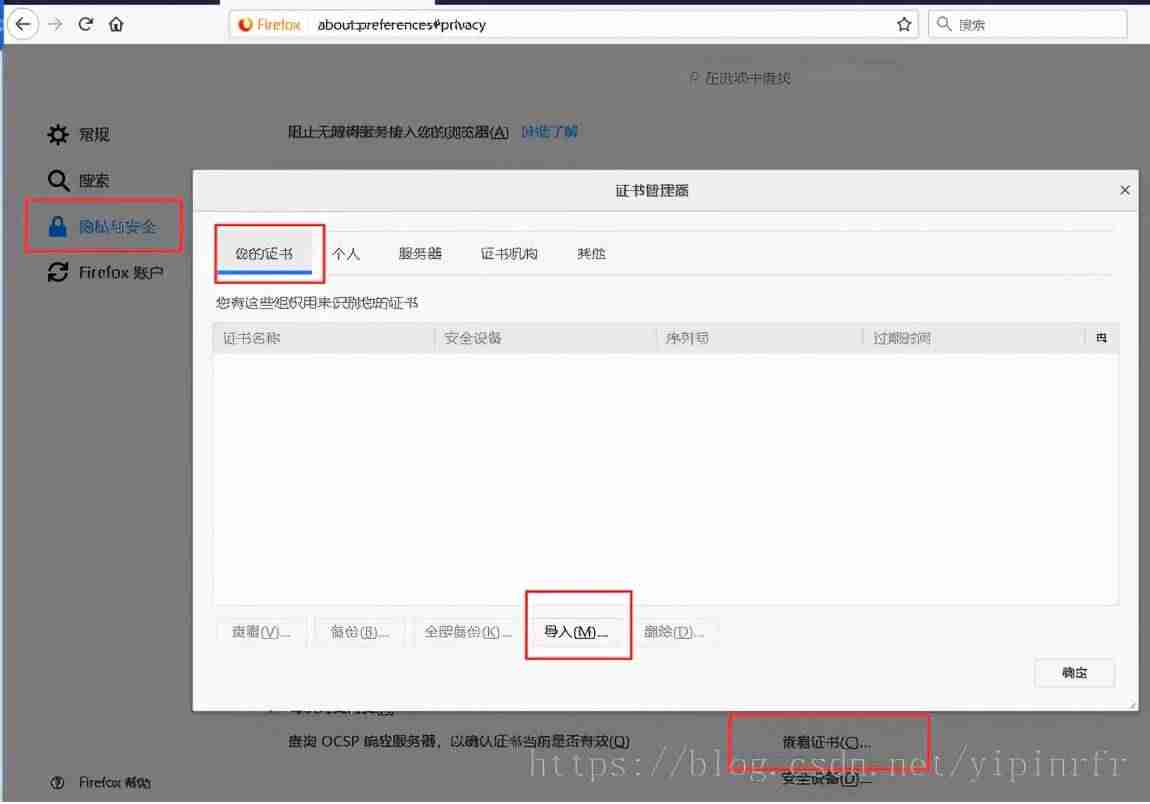Bookmark this page with the star icon
The width and height of the screenshot is (1150, 804).
click(904, 24)
